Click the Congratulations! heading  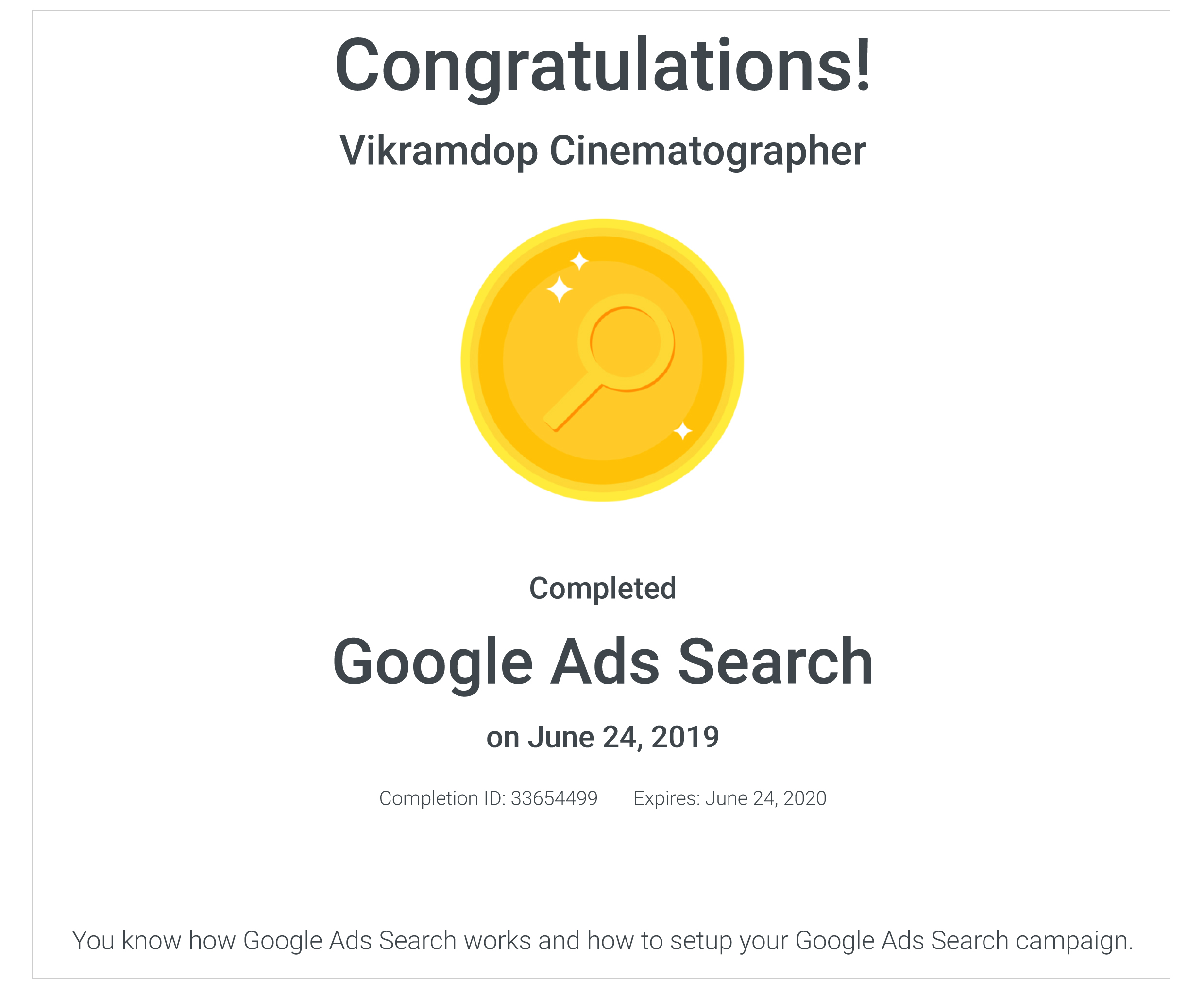point(603,67)
